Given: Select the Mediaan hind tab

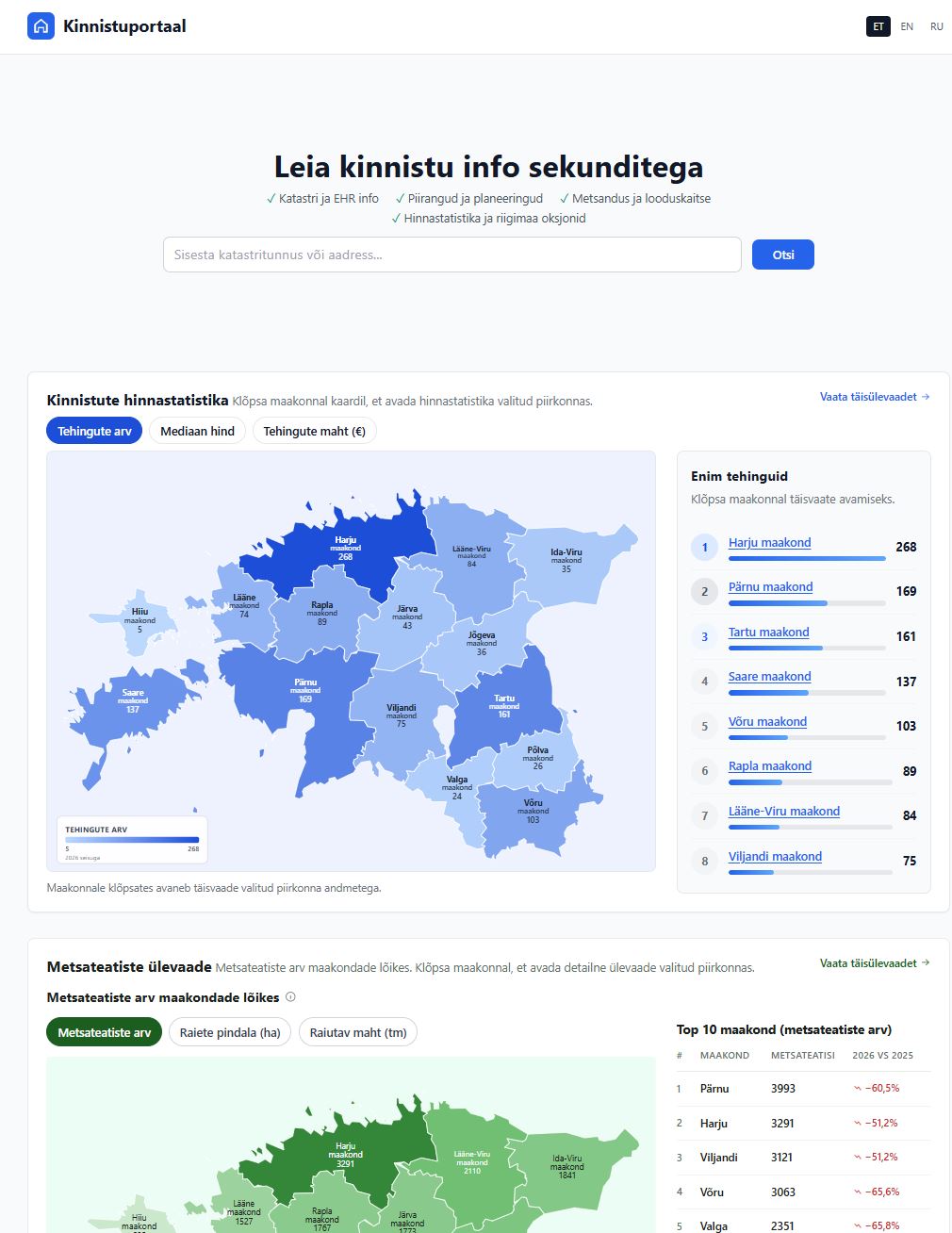Looking at the screenshot, I should click(x=197, y=431).
